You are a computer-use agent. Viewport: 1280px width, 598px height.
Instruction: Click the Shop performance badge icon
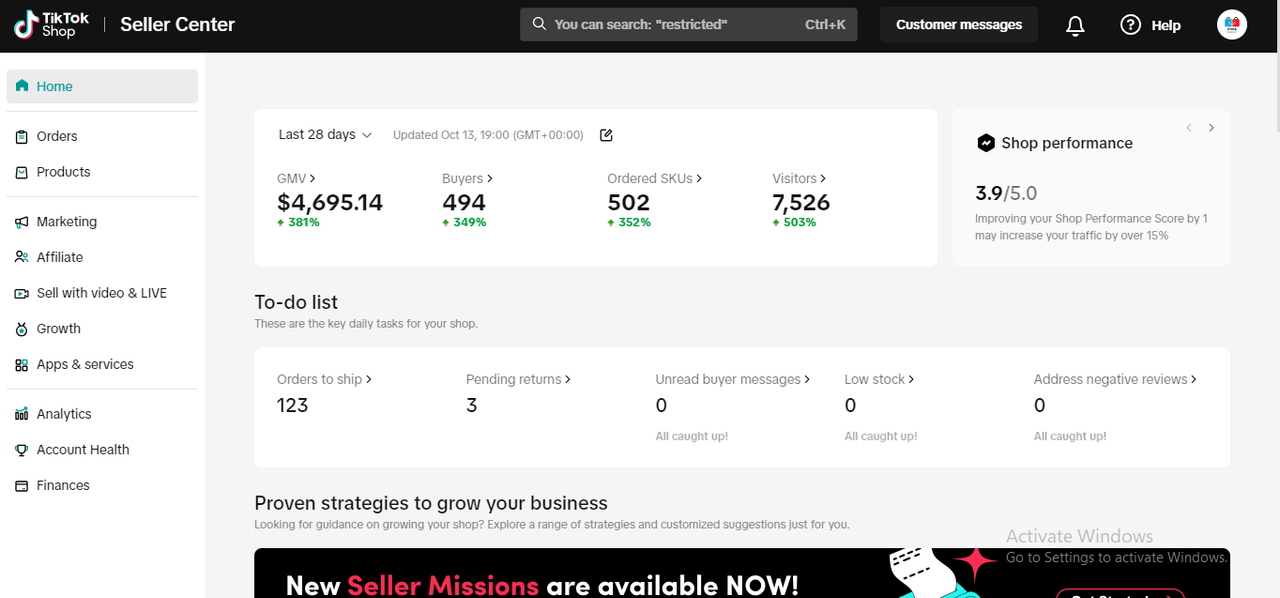tap(985, 143)
